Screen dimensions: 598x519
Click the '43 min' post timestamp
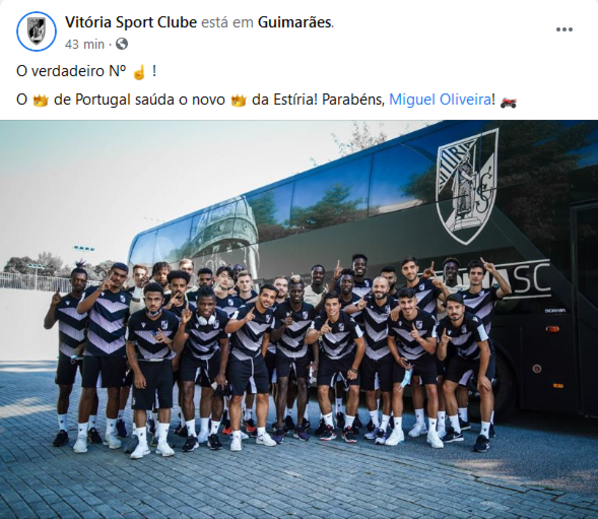click(84, 44)
